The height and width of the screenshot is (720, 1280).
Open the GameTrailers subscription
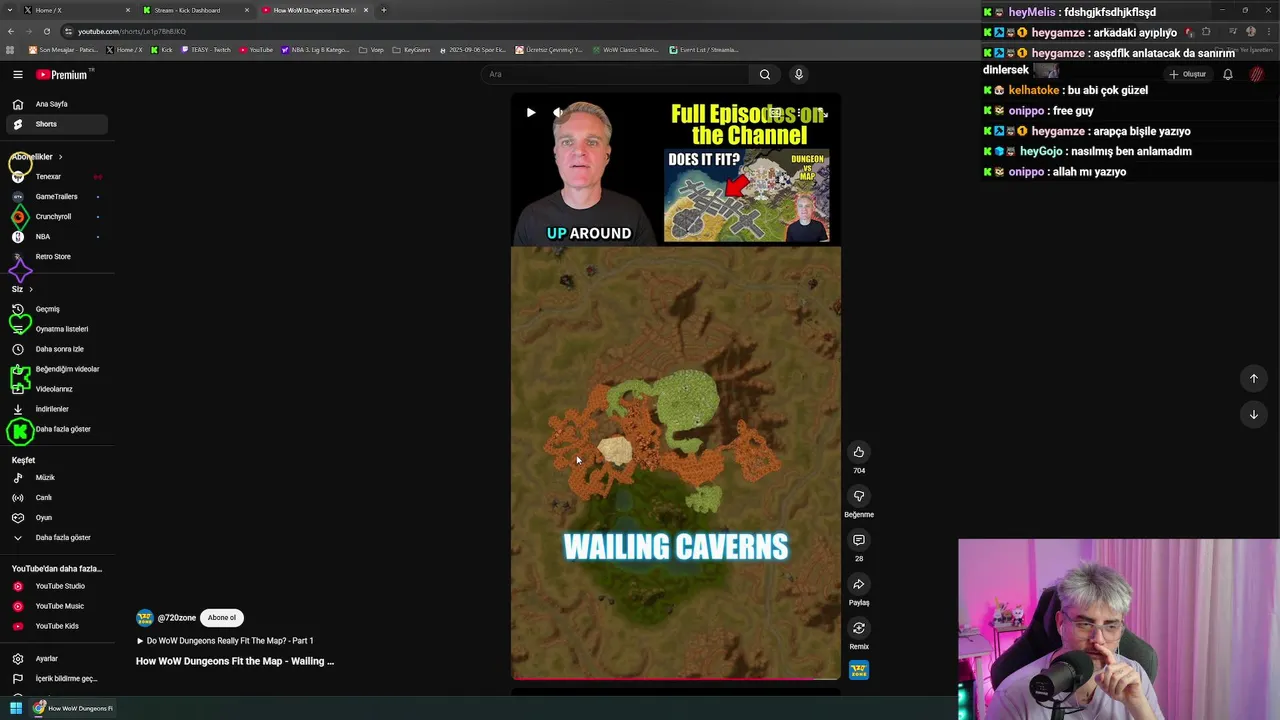[x=56, y=197]
